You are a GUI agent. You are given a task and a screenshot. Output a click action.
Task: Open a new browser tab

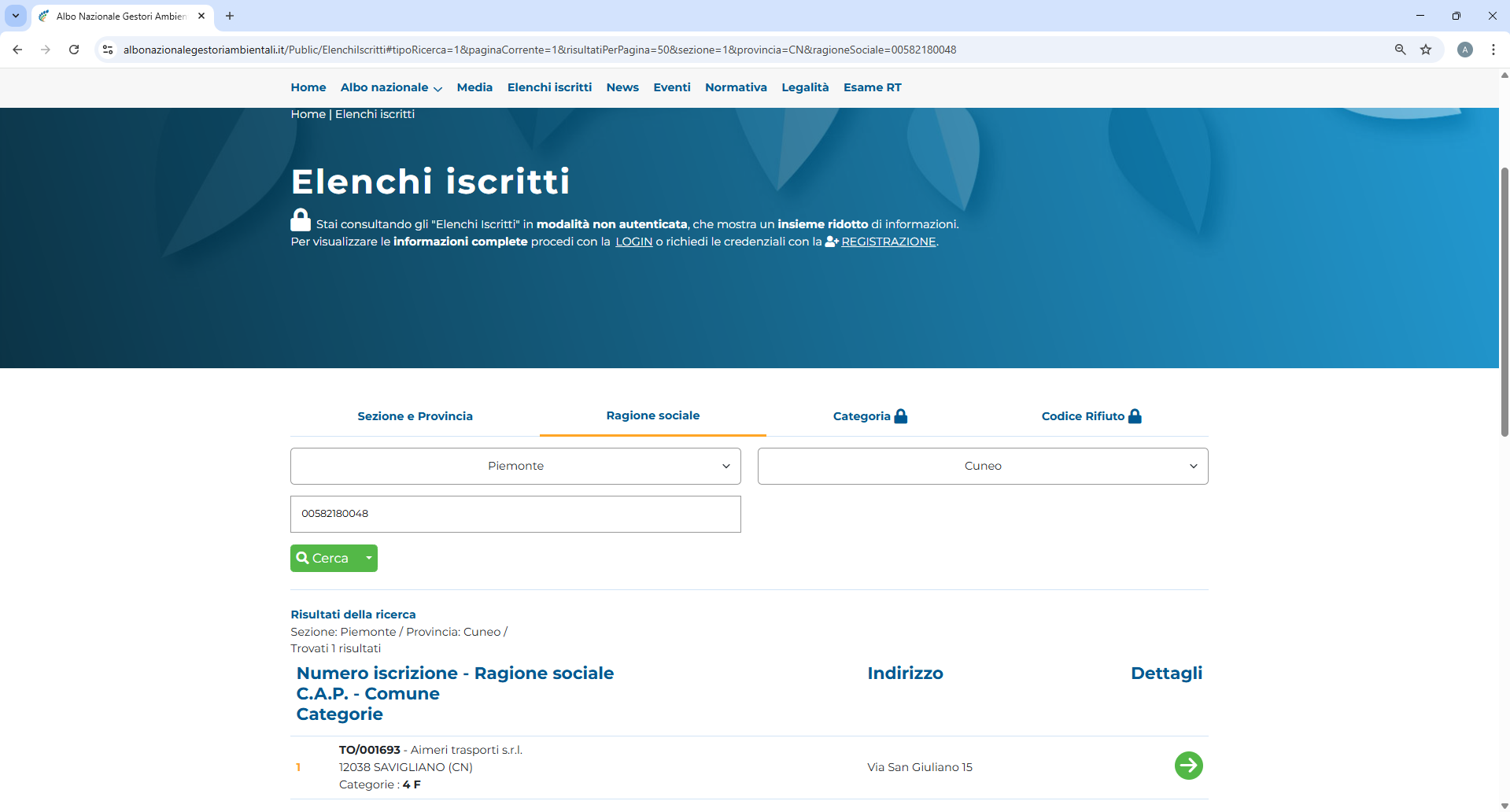coord(230,16)
